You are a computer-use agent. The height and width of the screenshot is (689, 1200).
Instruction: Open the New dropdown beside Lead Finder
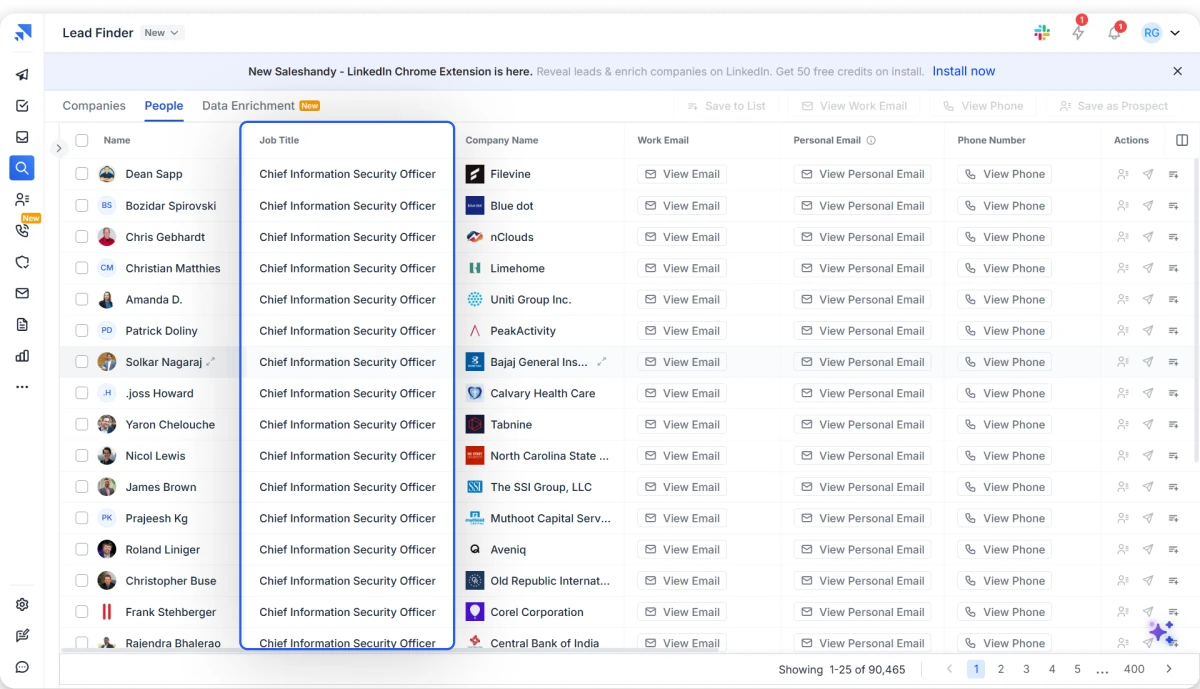point(162,33)
